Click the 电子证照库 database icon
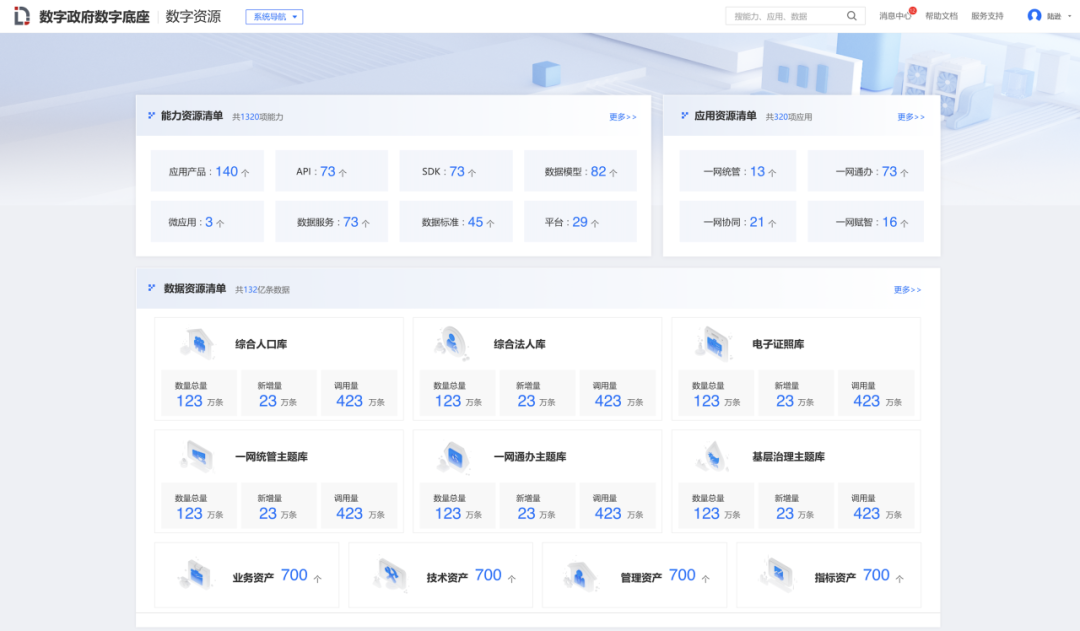The width and height of the screenshot is (1080, 631). (712, 344)
